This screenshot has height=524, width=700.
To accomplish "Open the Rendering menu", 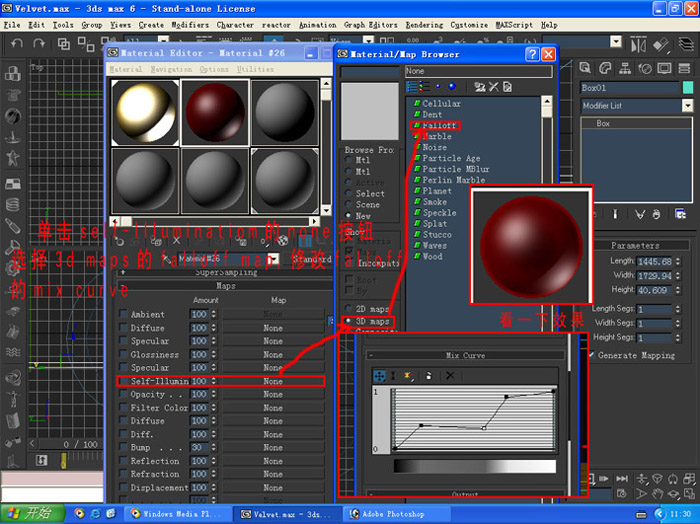I will [424, 25].
